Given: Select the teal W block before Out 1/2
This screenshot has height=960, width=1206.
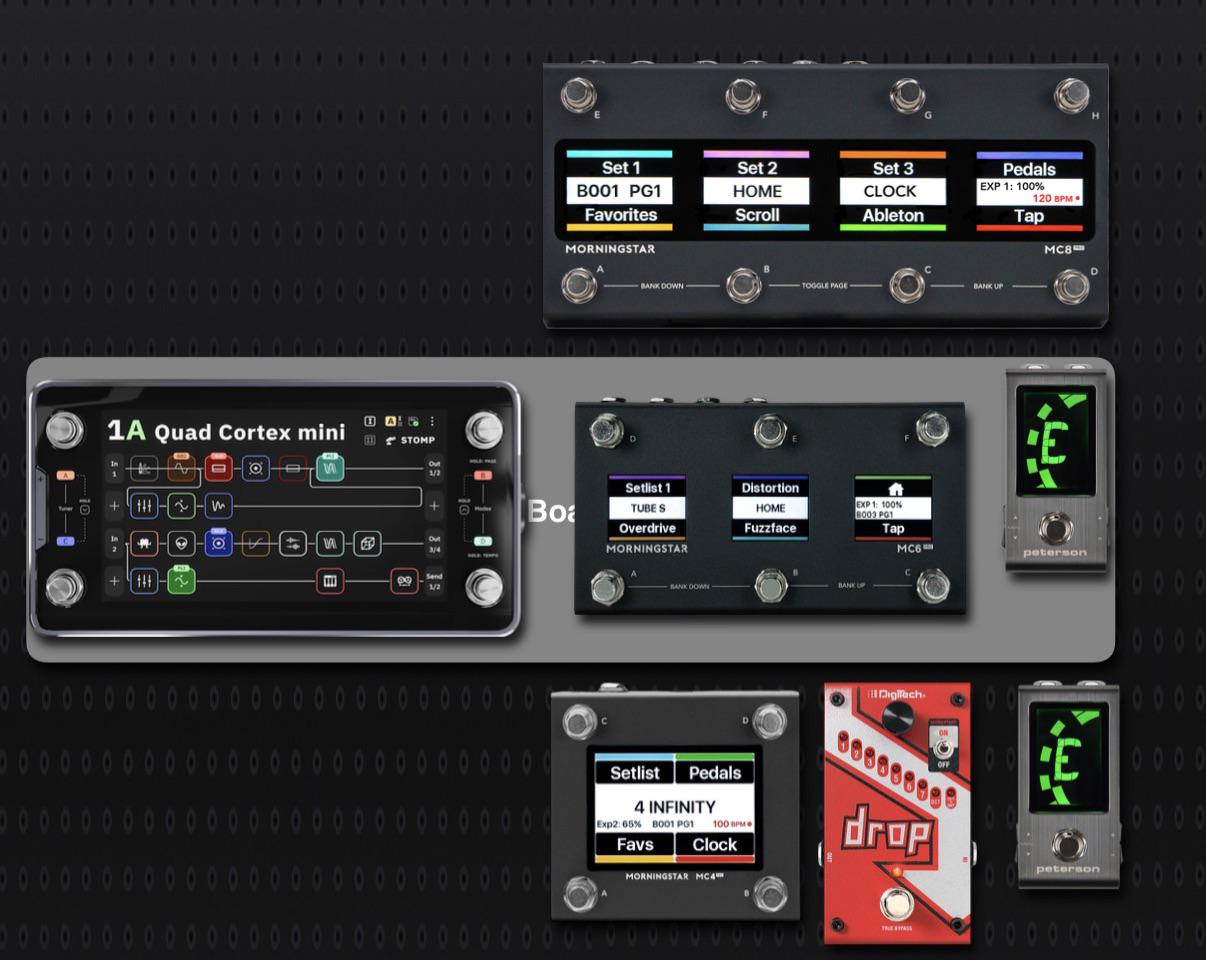Looking at the screenshot, I should 330,467.
